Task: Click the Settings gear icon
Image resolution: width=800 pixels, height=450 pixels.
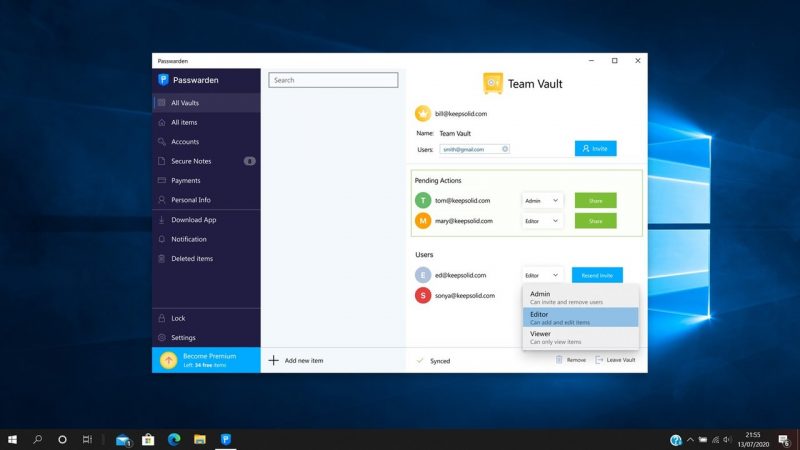Action: click(162, 337)
